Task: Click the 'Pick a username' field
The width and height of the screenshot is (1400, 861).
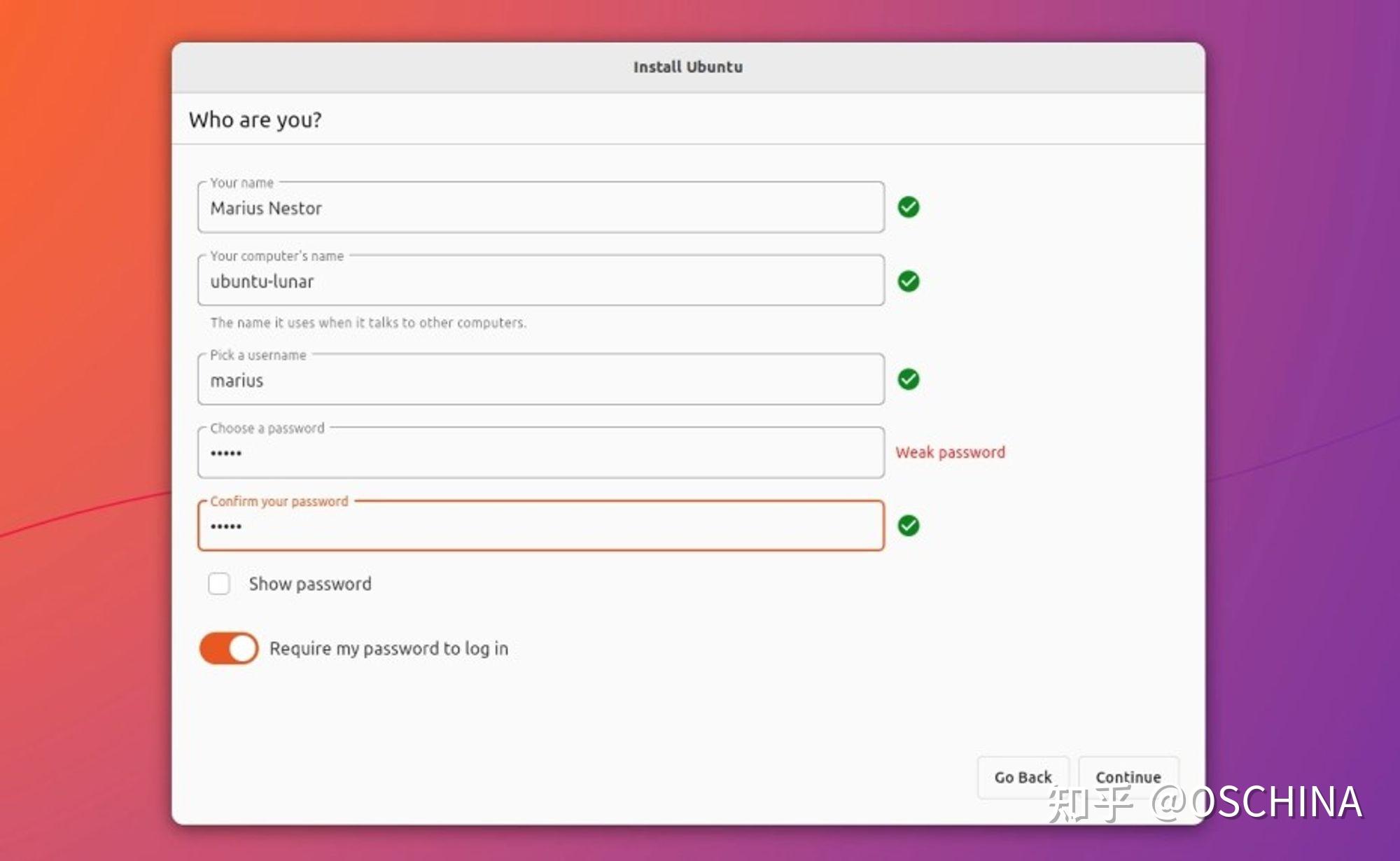Action: 541,379
